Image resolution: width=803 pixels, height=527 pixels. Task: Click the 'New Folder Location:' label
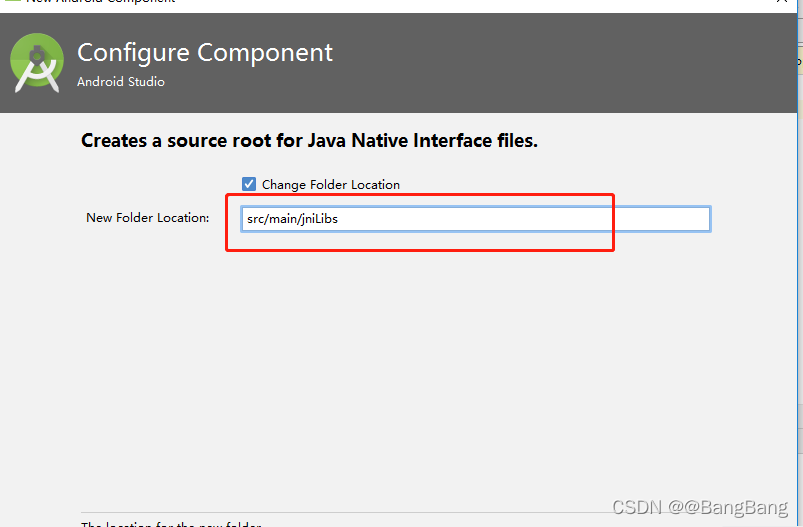[147, 218]
